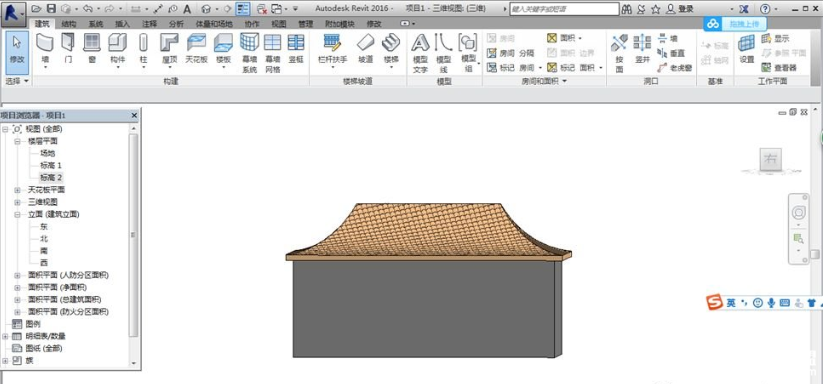The width and height of the screenshot is (824, 384).
Task: Expand the 族 (Families) tree node
Action: pos(5,361)
